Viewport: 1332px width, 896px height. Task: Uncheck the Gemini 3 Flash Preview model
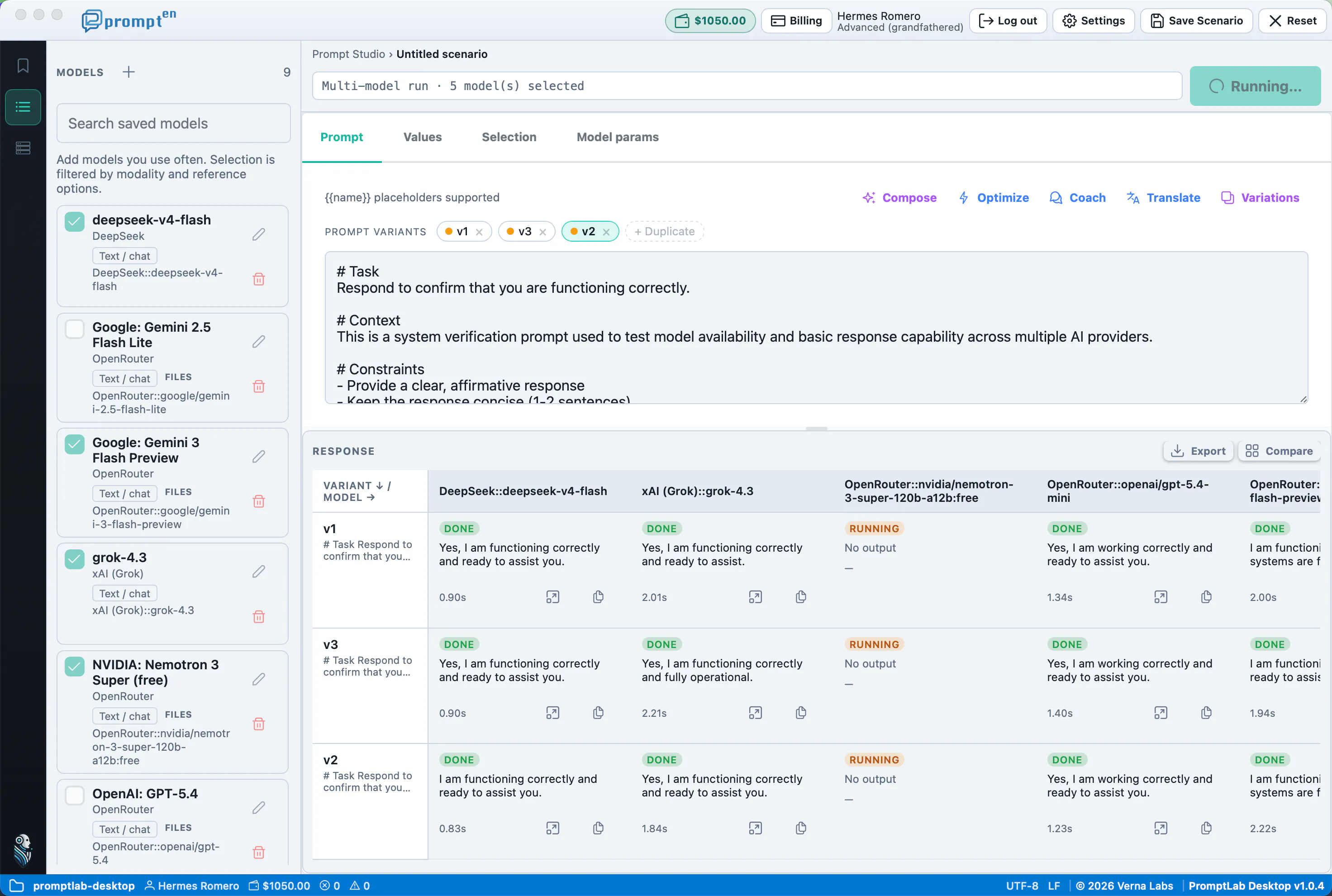[75, 444]
